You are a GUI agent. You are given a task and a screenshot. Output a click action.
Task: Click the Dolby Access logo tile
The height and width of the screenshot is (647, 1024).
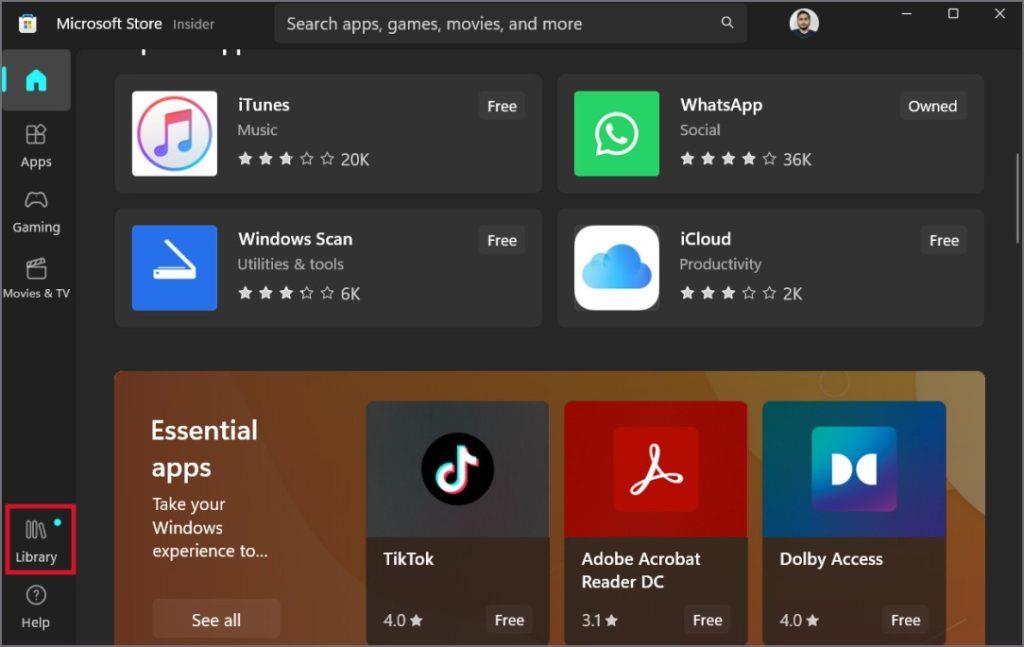point(854,469)
